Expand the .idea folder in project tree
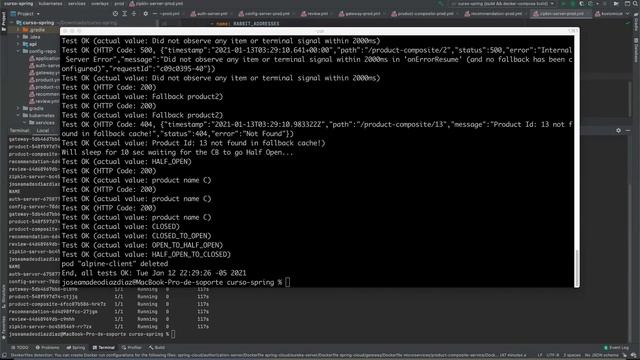Image resolution: width=640 pixels, height=360 pixels. coord(18,37)
